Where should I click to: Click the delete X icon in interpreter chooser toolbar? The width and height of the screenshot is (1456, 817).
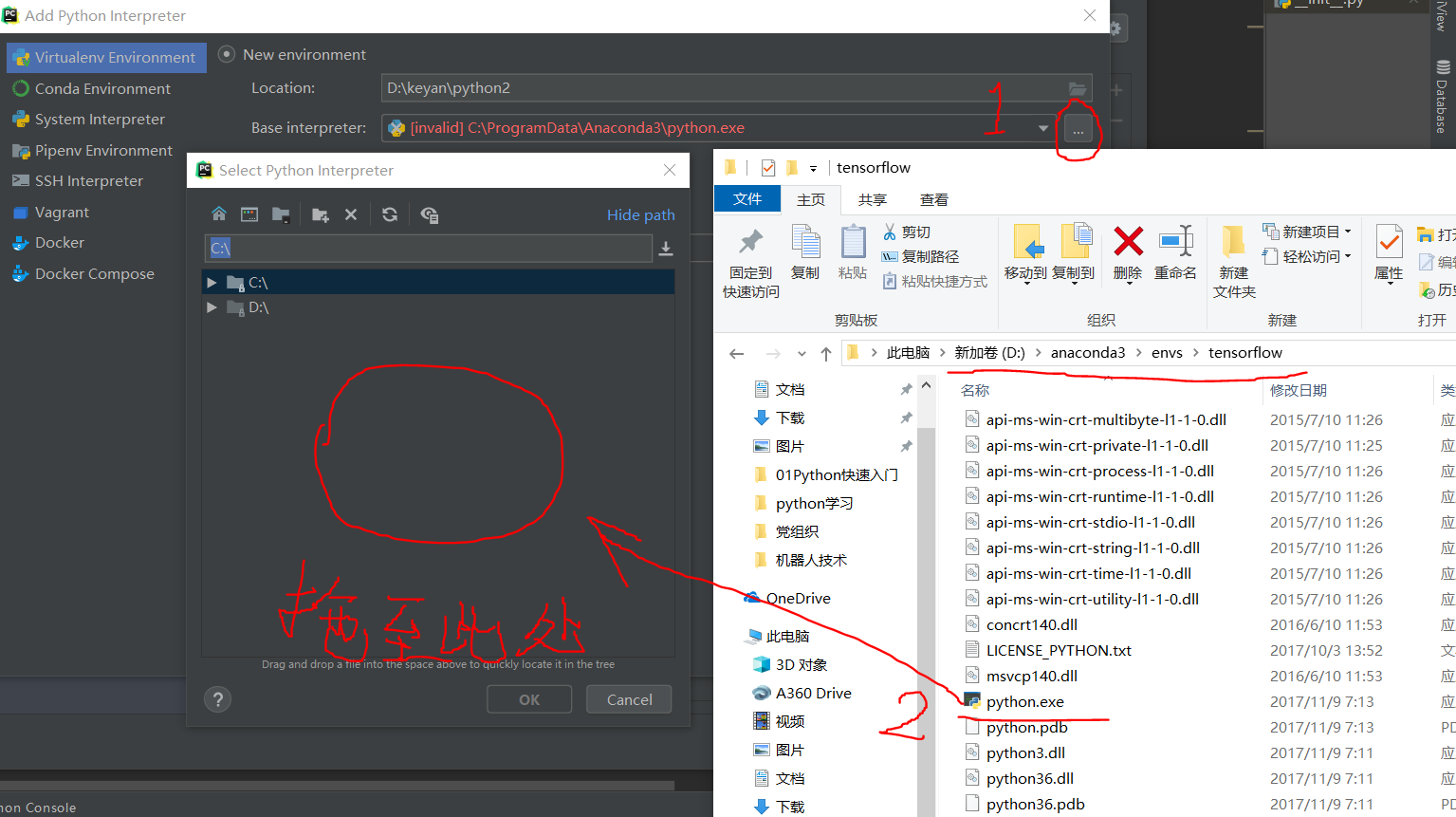(x=351, y=214)
